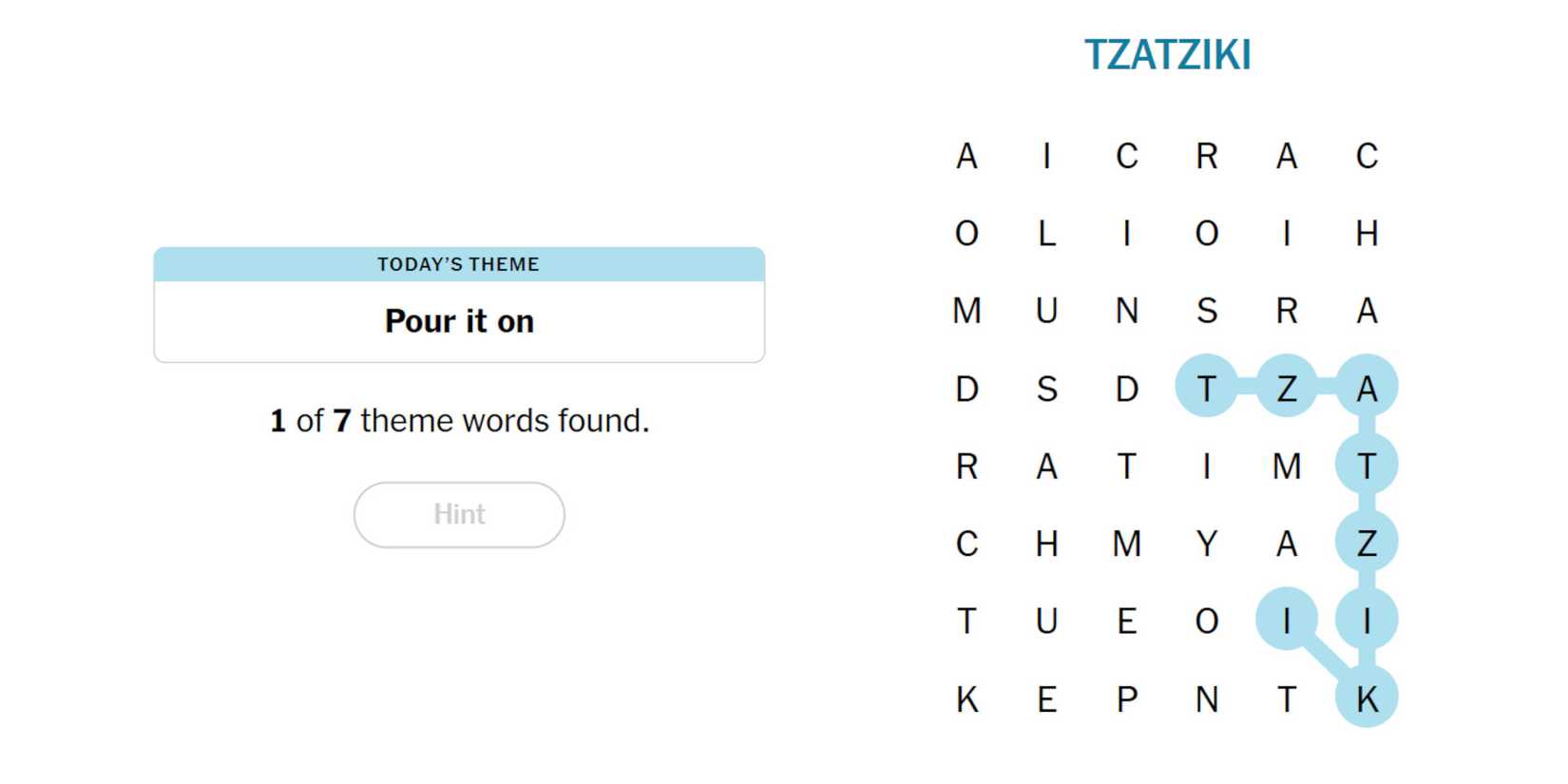The image size is (1568, 784).
Task: Click the R between C and A
Action: point(1207,156)
